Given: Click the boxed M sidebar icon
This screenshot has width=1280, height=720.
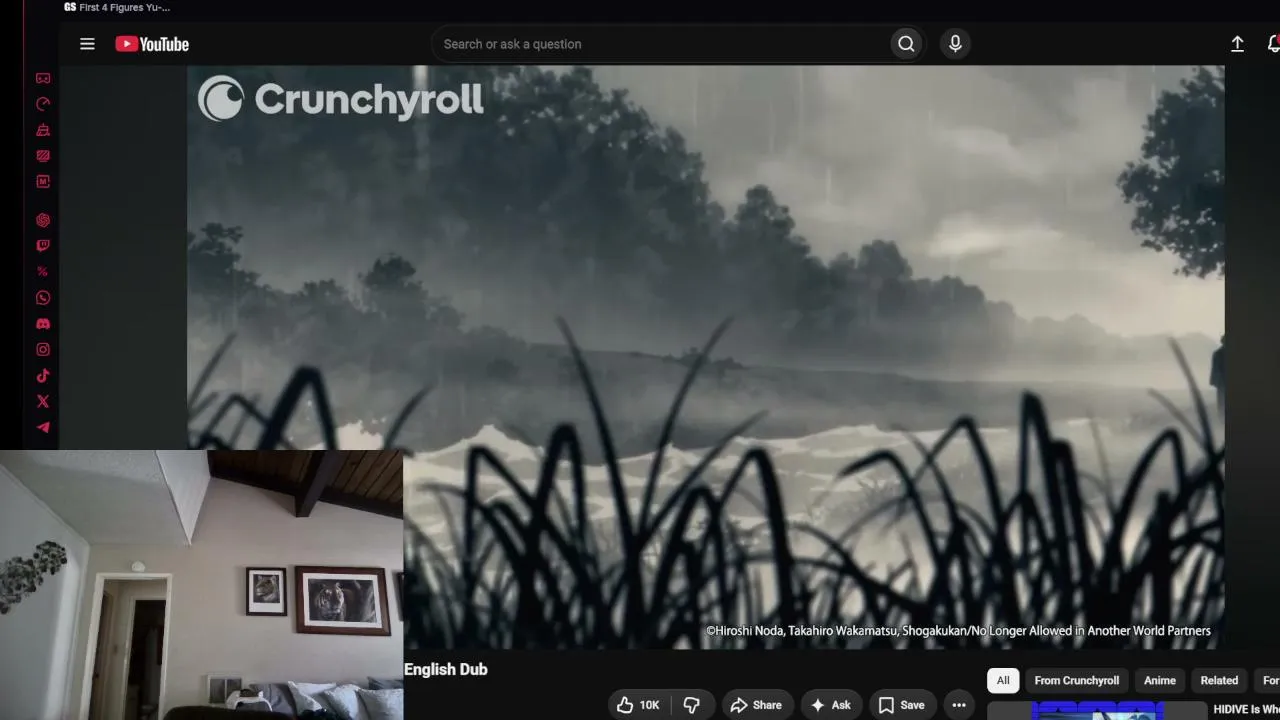Looking at the screenshot, I should pyautogui.click(x=43, y=182).
